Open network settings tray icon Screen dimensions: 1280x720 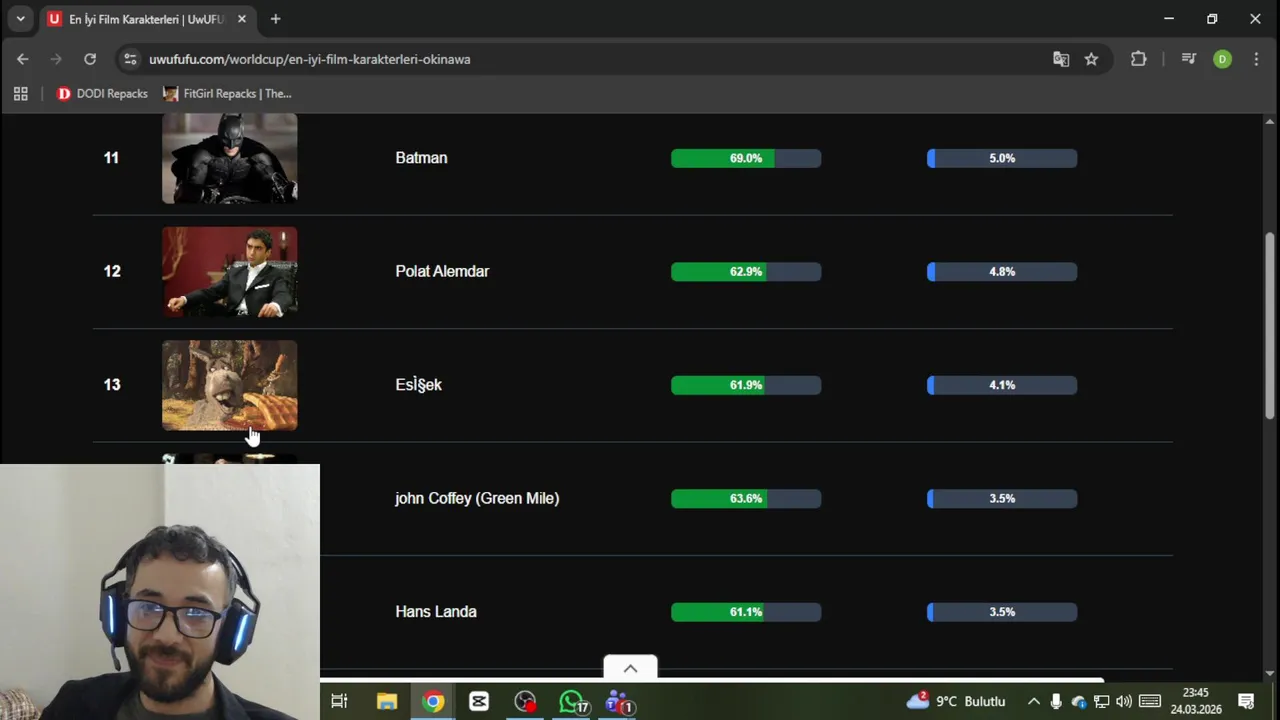1101,701
